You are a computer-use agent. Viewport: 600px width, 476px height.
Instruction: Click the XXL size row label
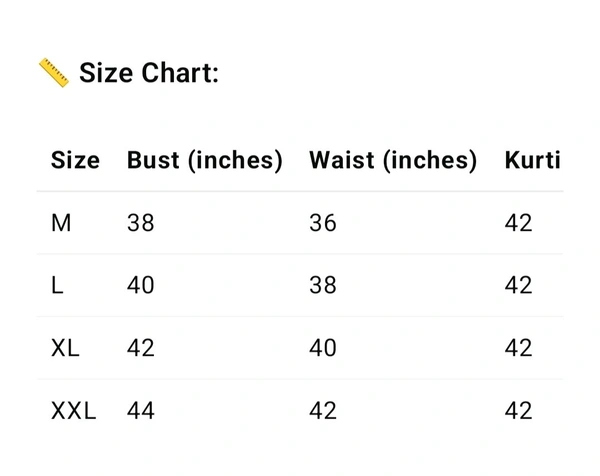(x=73, y=410)
